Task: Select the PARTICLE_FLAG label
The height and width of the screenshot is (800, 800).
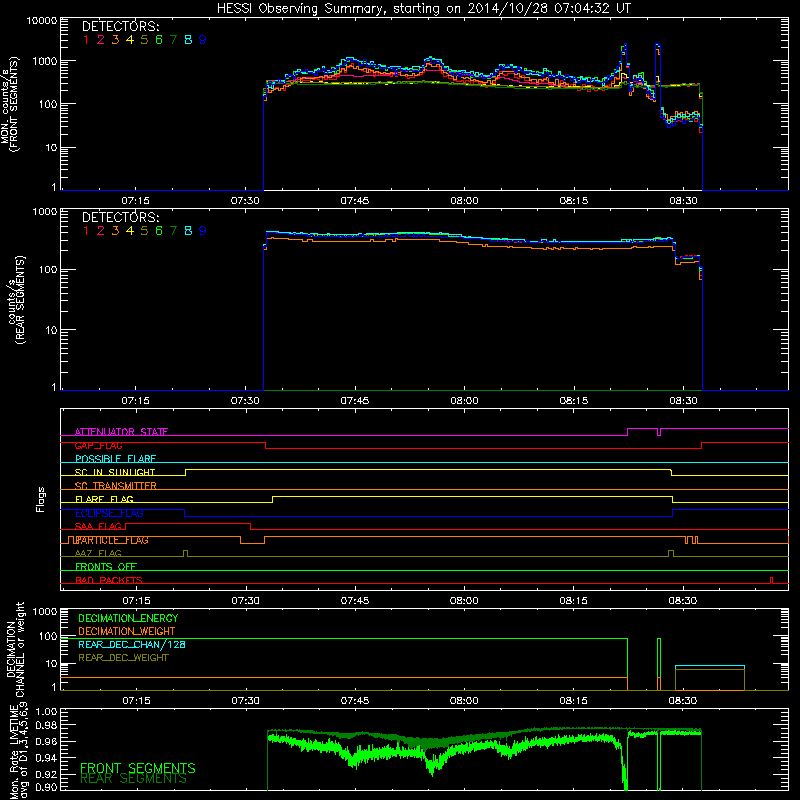Action: 112,540
